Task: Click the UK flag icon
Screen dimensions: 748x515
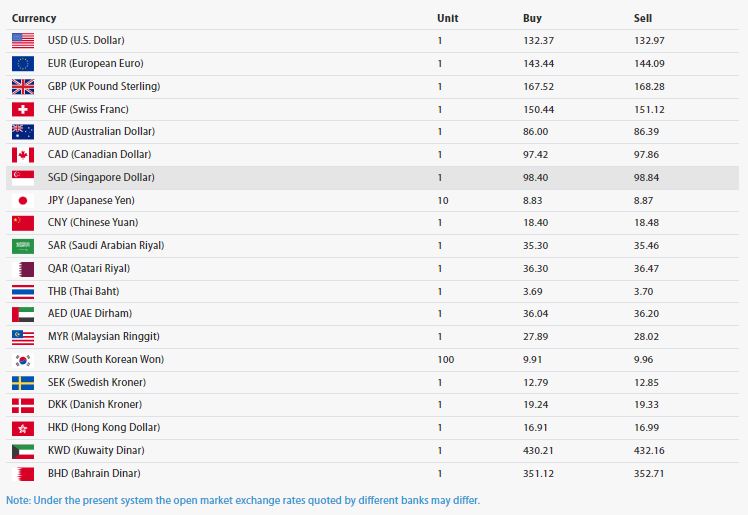Action: point(23,86)
